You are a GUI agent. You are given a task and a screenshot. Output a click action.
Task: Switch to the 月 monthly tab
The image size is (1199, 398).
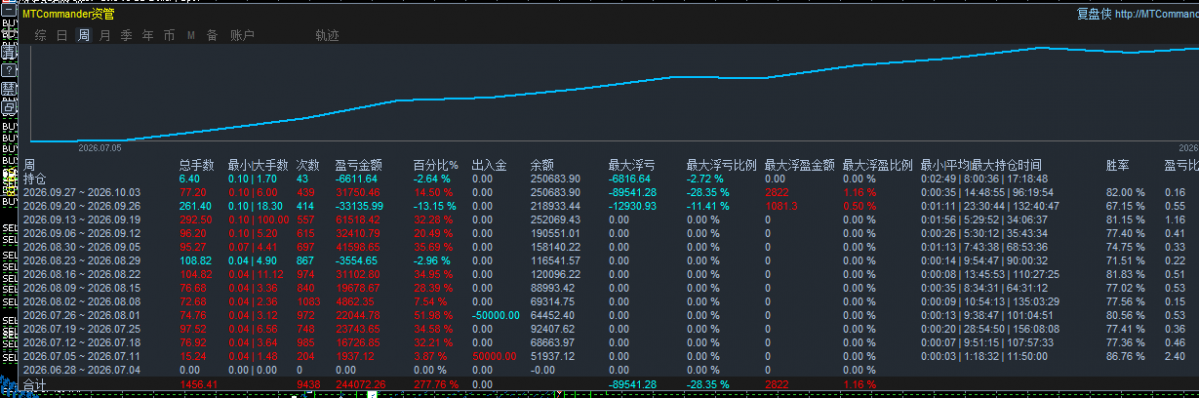tap(105, 35)
